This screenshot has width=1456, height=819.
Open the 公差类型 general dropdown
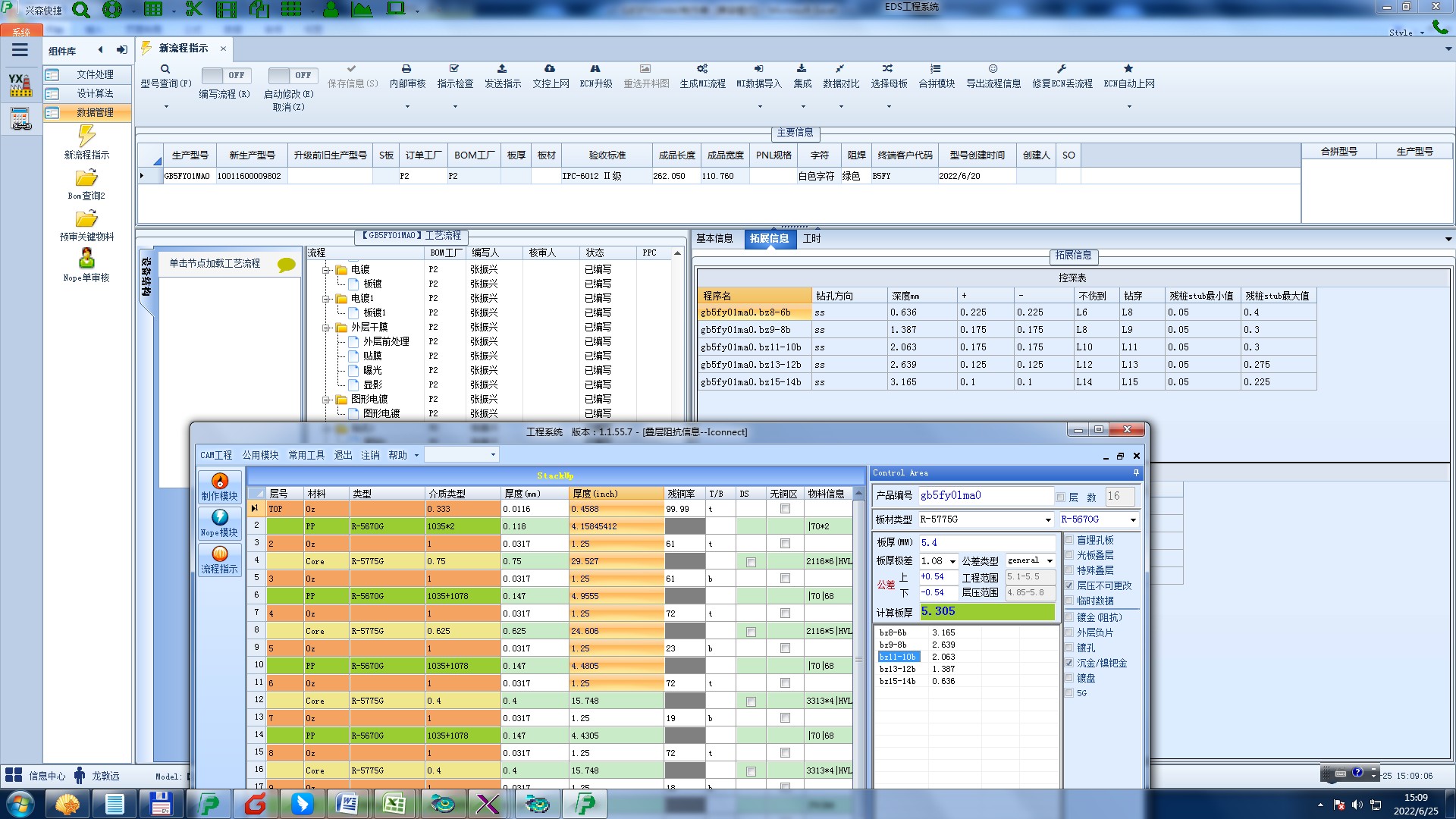point(1050,561)
